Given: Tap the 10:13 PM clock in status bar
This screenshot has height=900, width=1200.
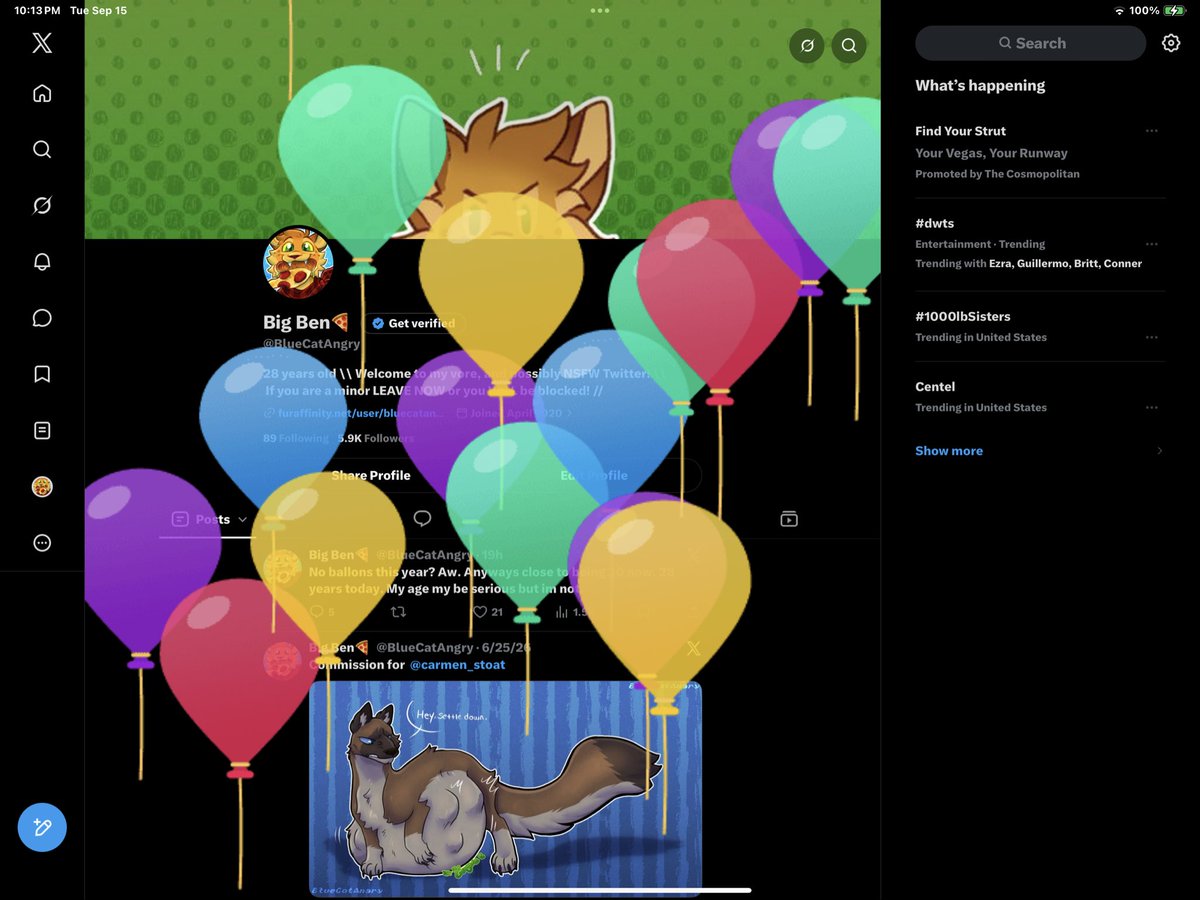Looking at the screenshot, I should (37, 10).
